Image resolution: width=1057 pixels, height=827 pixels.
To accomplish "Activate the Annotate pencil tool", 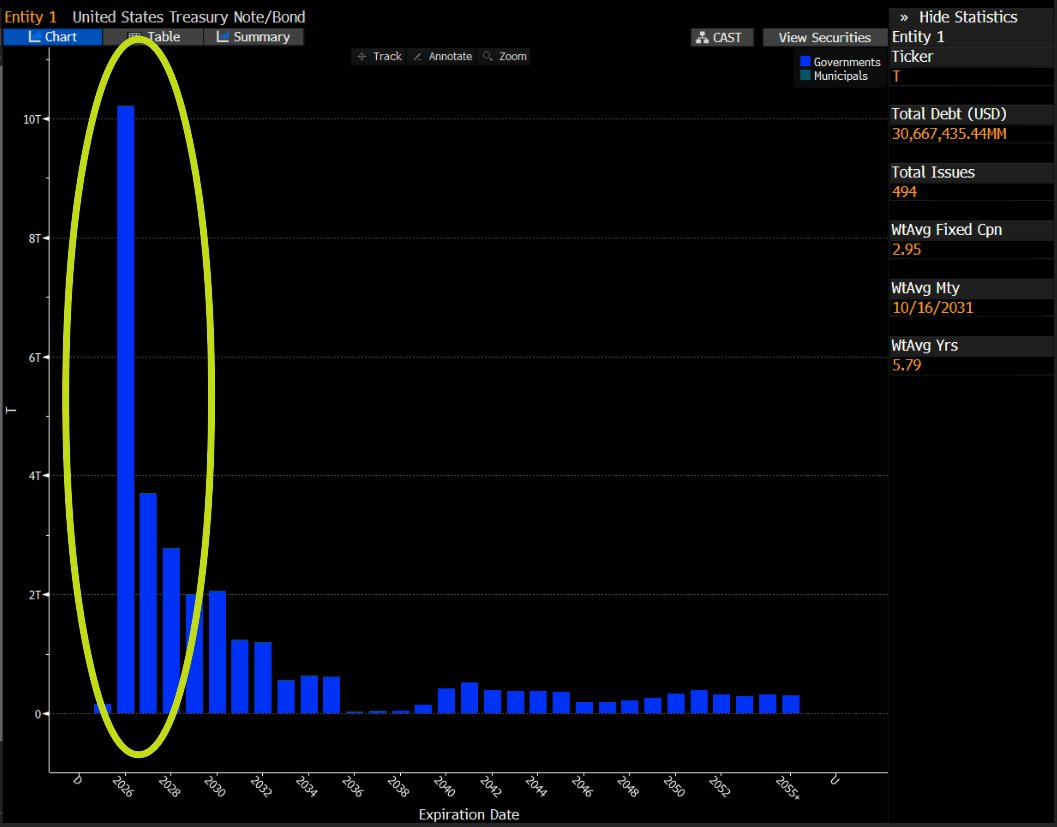I will click(442, 56).
